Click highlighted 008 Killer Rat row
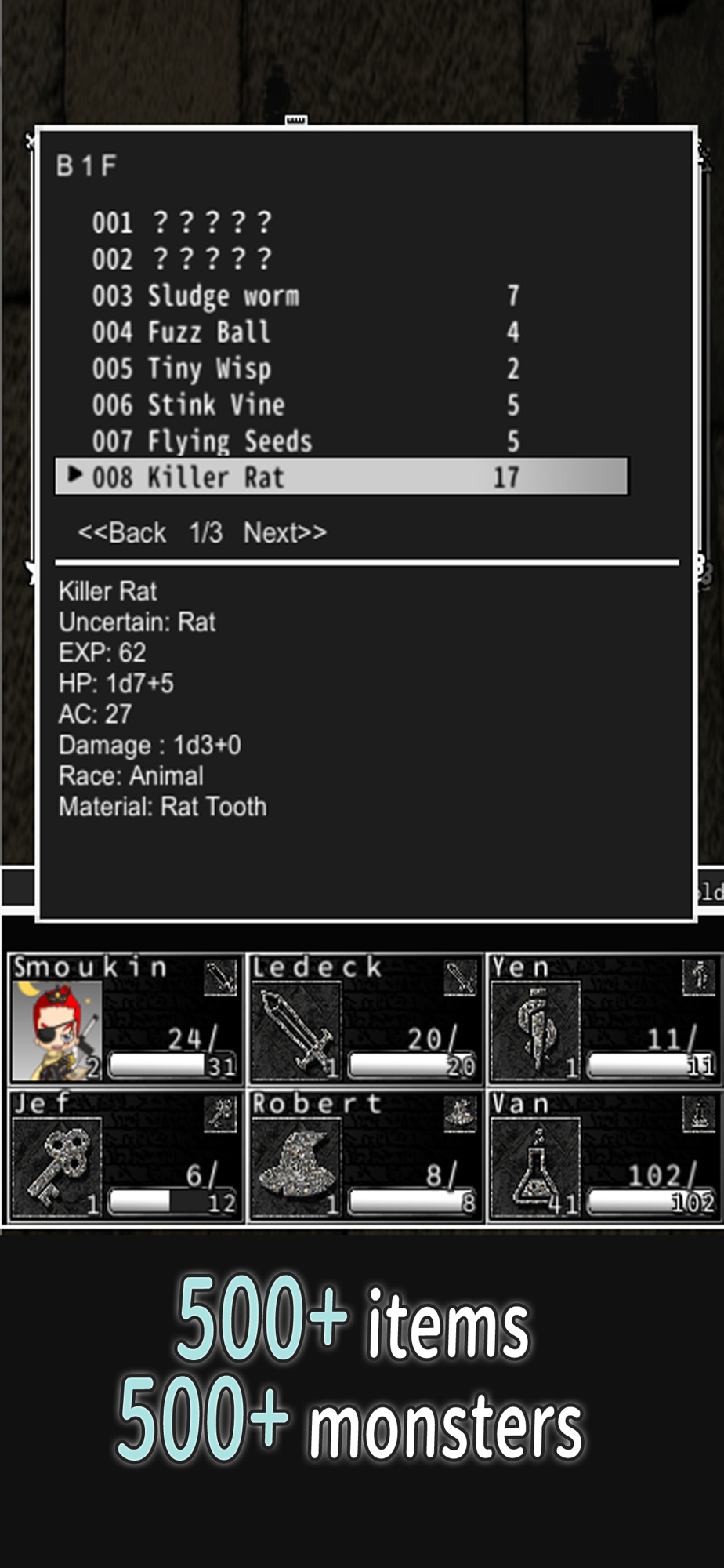The image size is (724, 1568). [342, 477]
